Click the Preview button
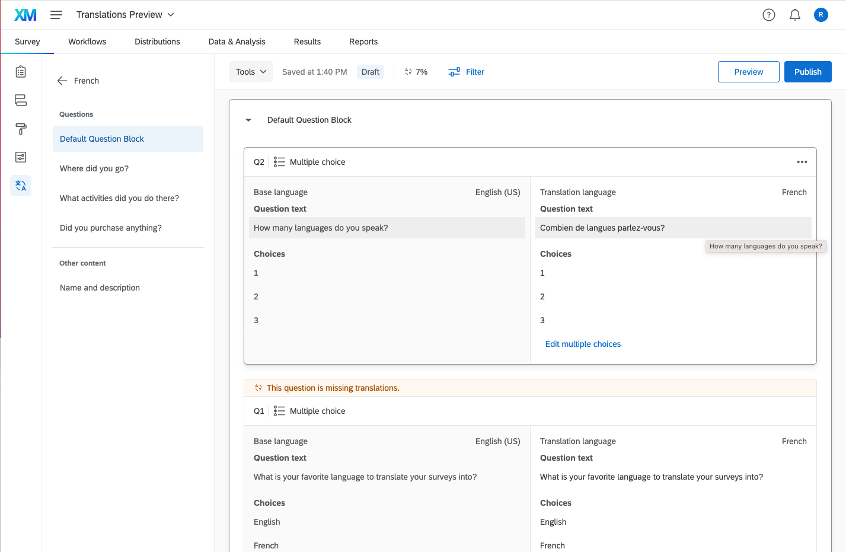 [x=748, y=72]
